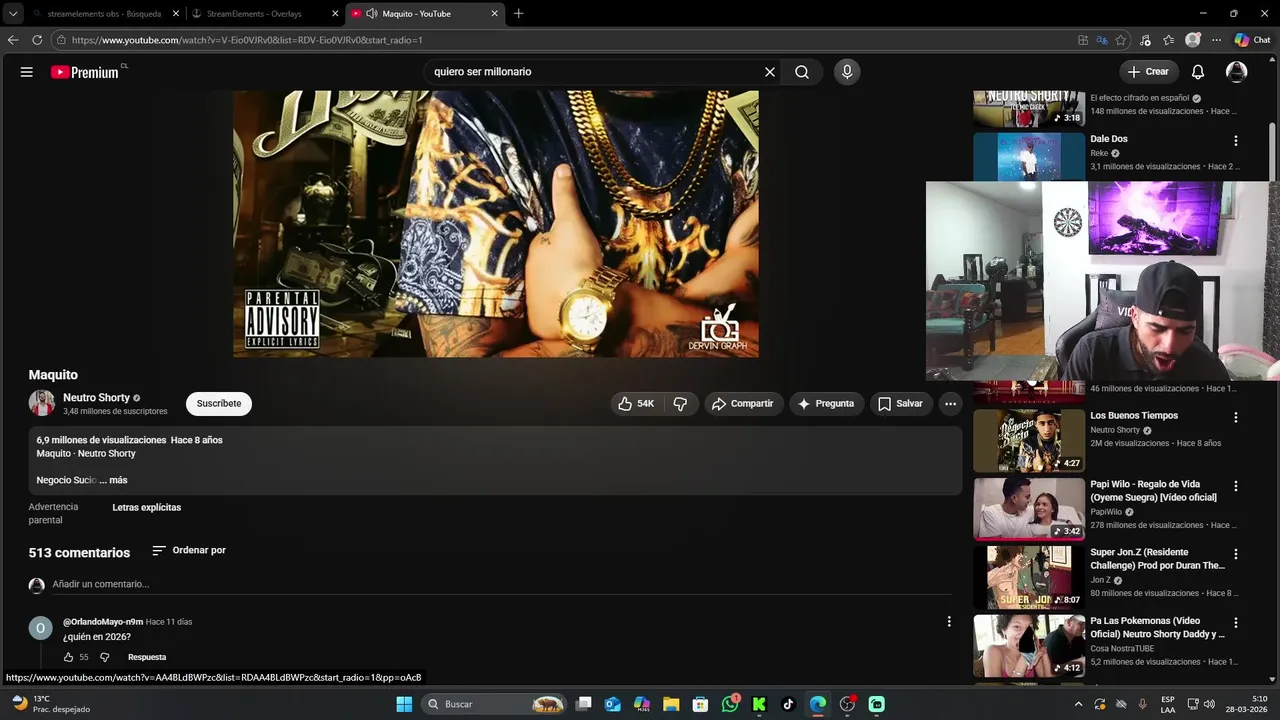Go back in browser history

(x=13, y=40)
